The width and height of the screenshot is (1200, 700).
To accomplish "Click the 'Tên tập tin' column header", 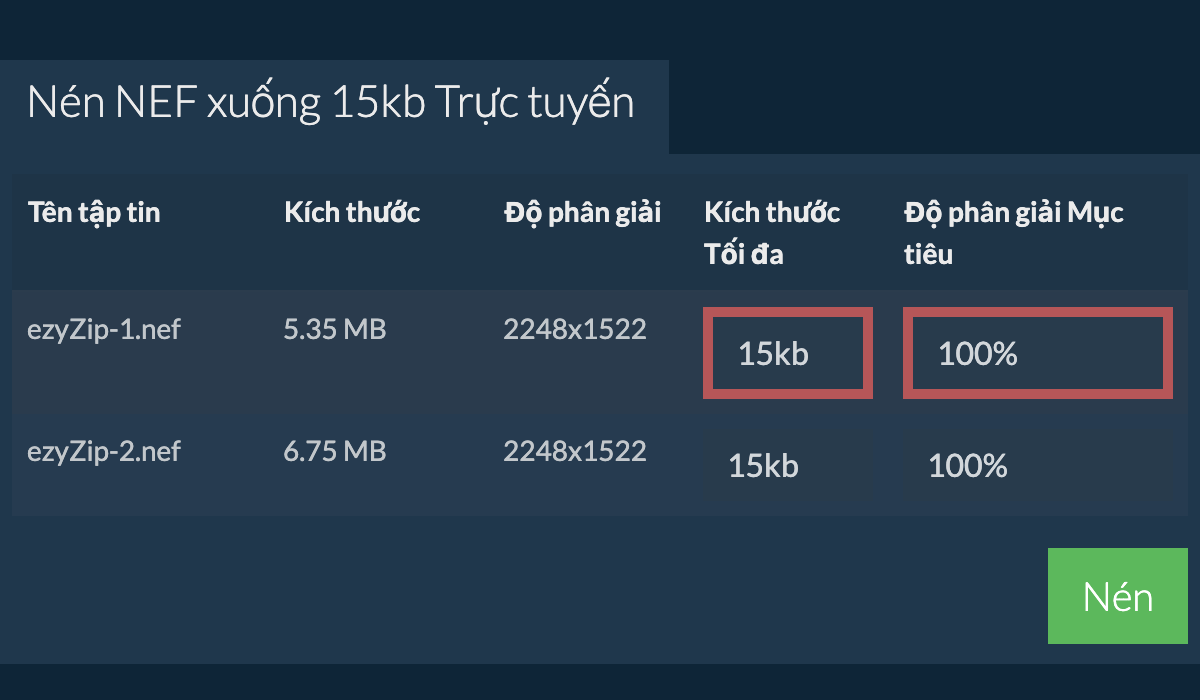I will pos(94,212).
